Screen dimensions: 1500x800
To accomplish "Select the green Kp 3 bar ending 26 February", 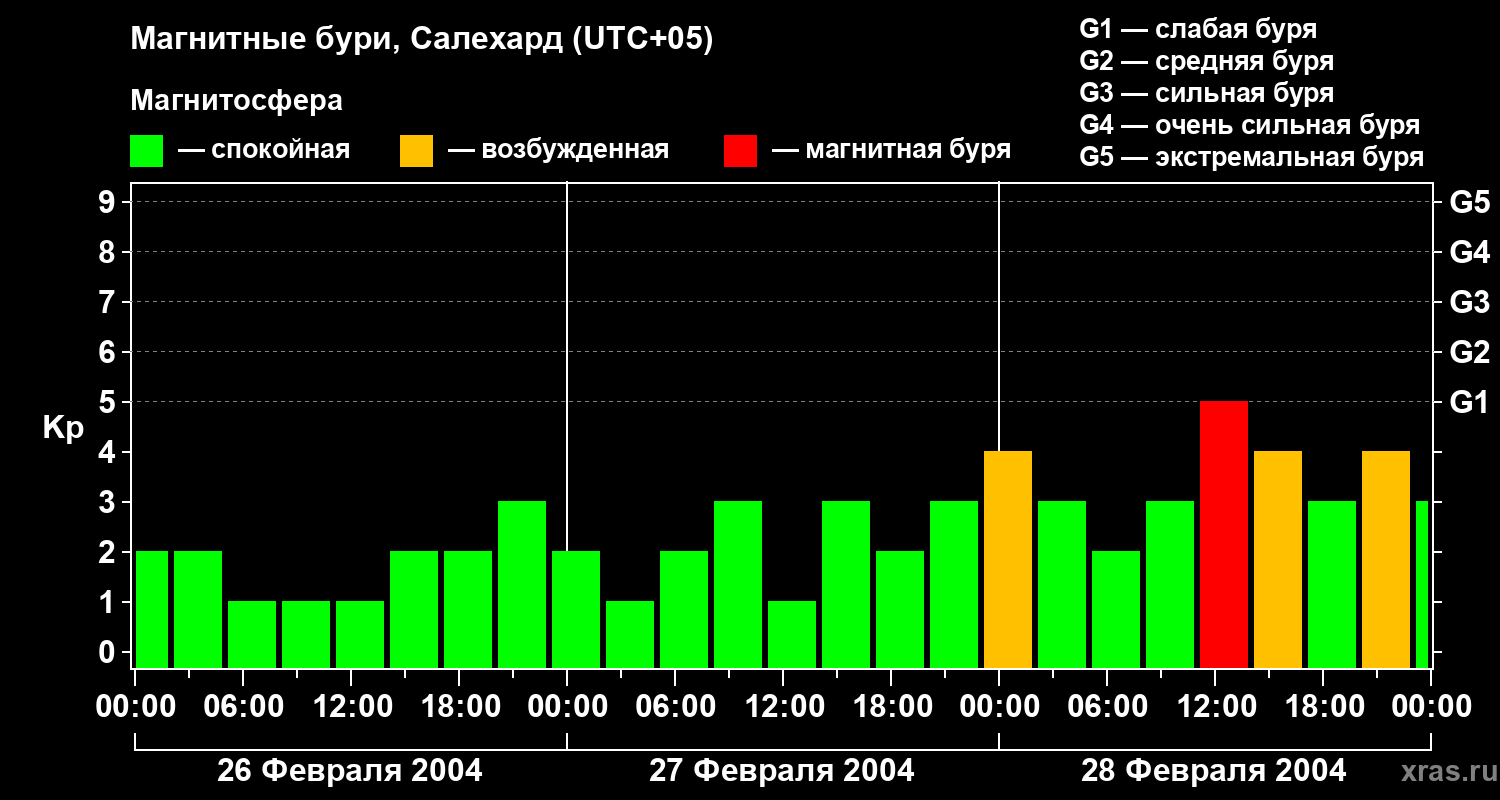I will 522,585.
